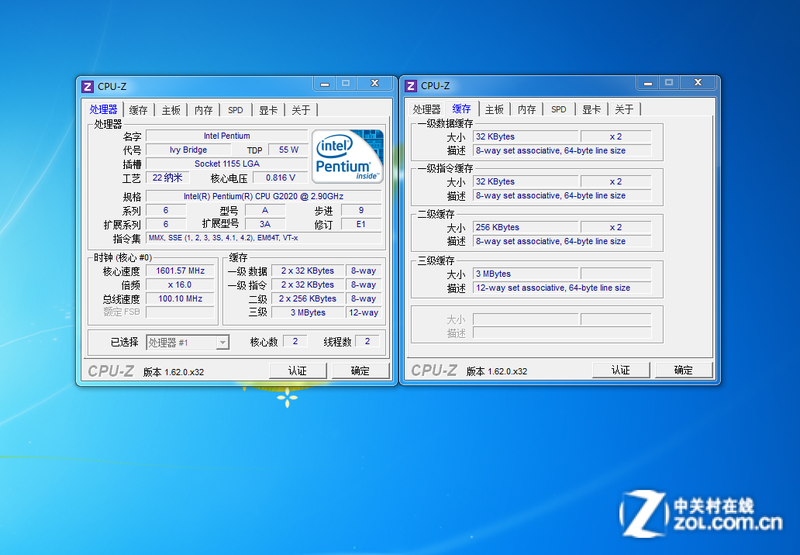
Task: Select 内存 tab in left window
Action: [203, 110]
